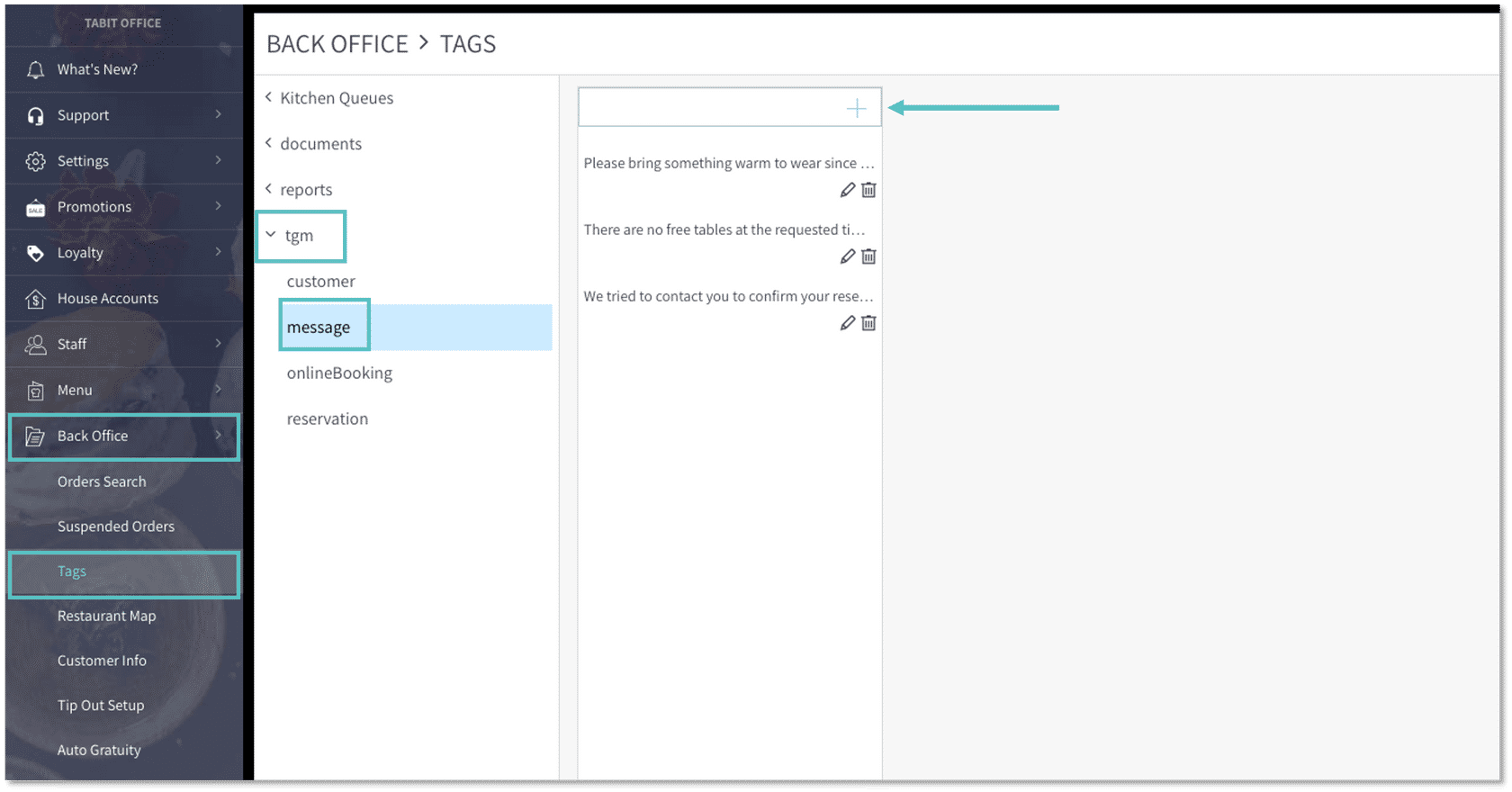Select the customer tag group

coord(320,282)
